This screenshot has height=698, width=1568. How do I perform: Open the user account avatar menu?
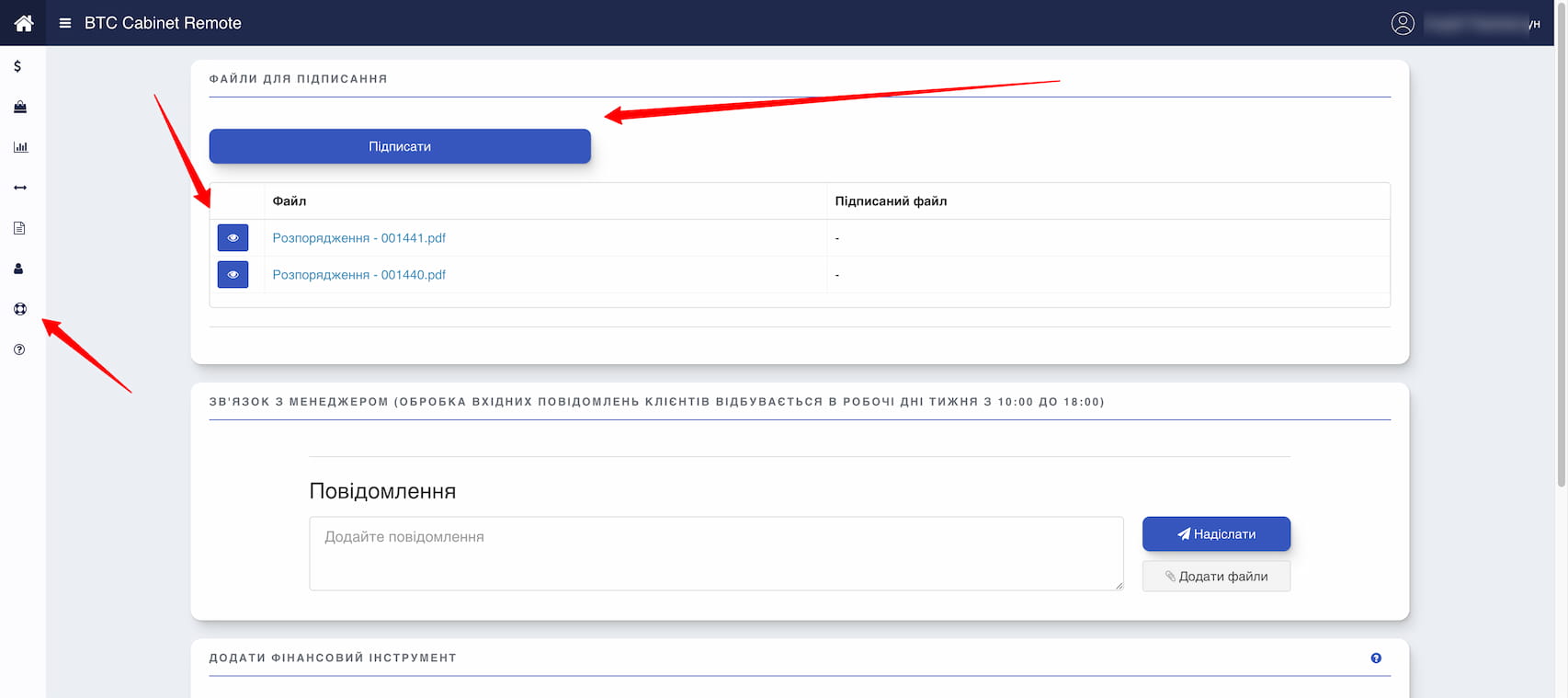tap(1402, 24)
